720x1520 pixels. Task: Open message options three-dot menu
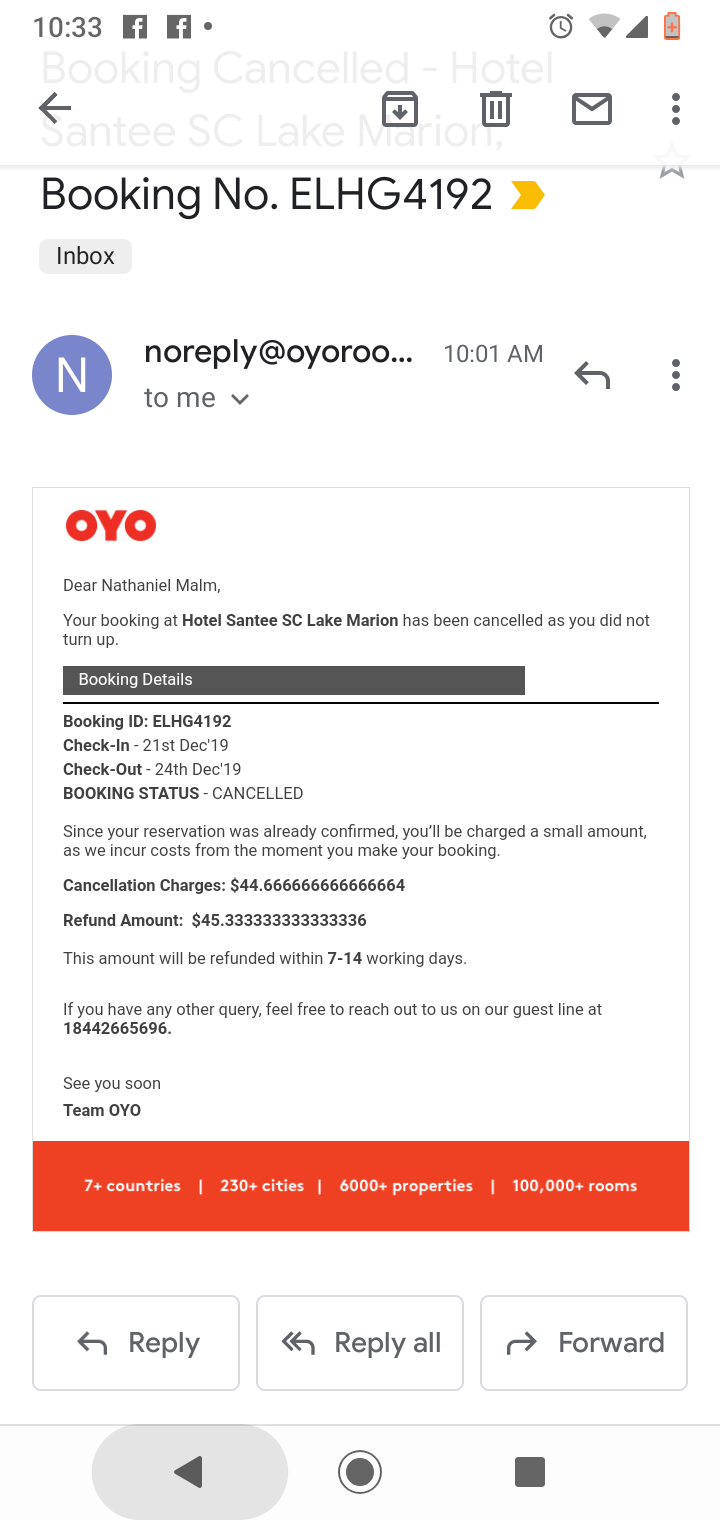pyautogui.click(x=676, y=375)
